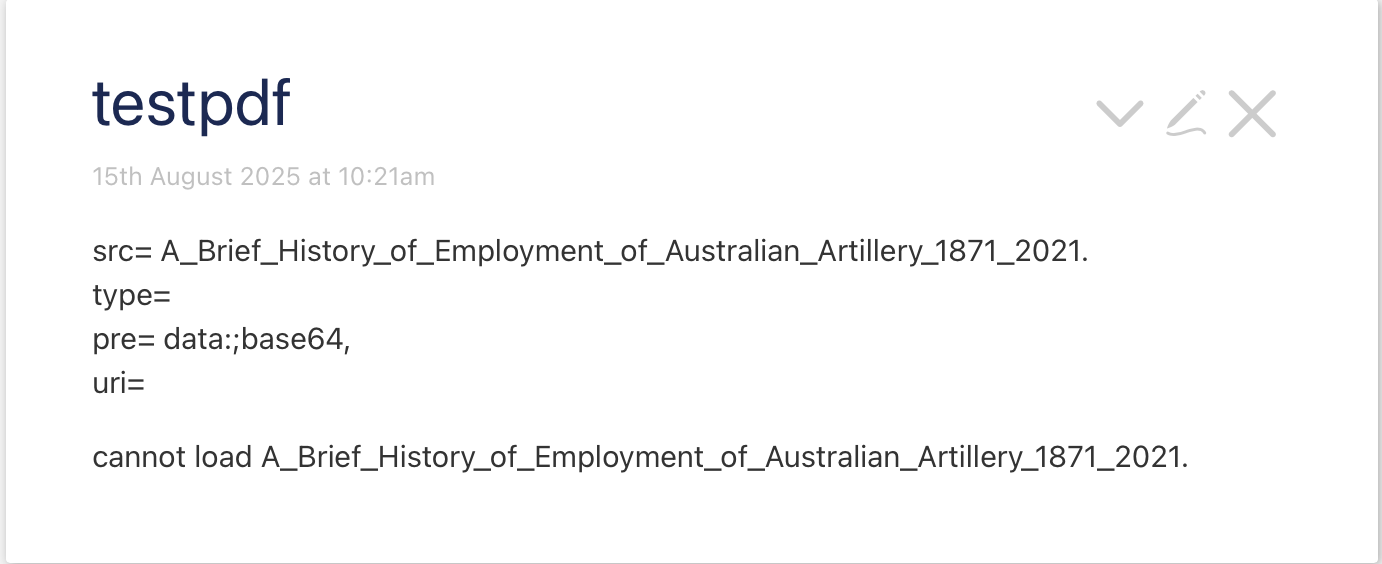1382x564 pixels.
Task: Select the filename on the src= line
Action: [624, 252]
